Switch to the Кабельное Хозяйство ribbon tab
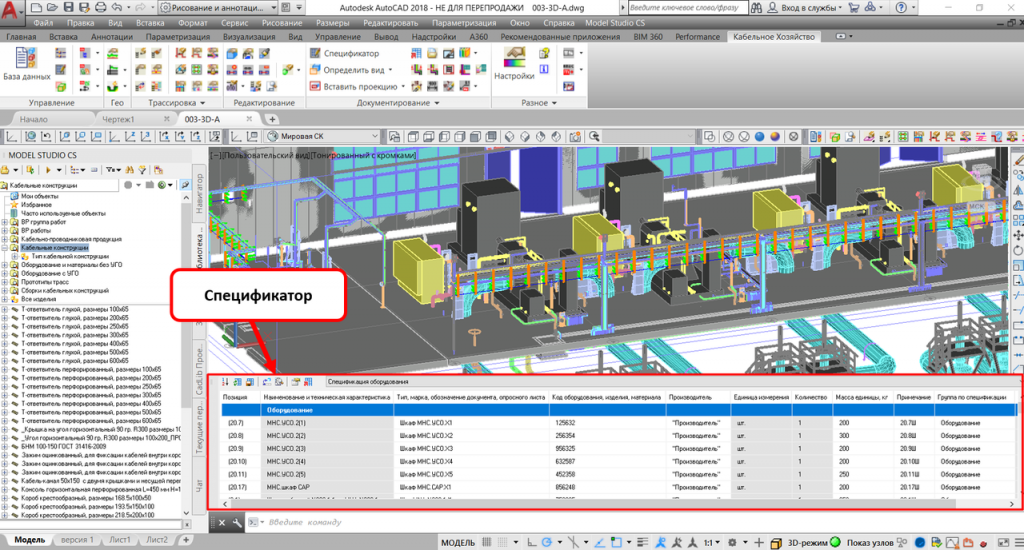The width and height of the screenshot is (1024, 550). coord(773,37)
